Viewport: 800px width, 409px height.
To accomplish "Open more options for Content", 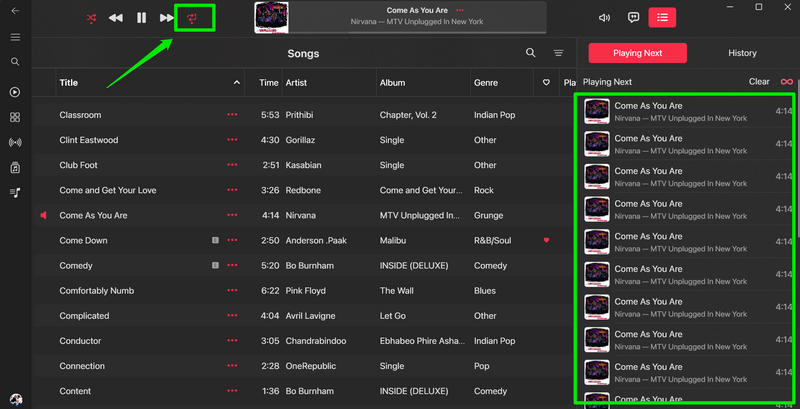I will click(232, 391).
